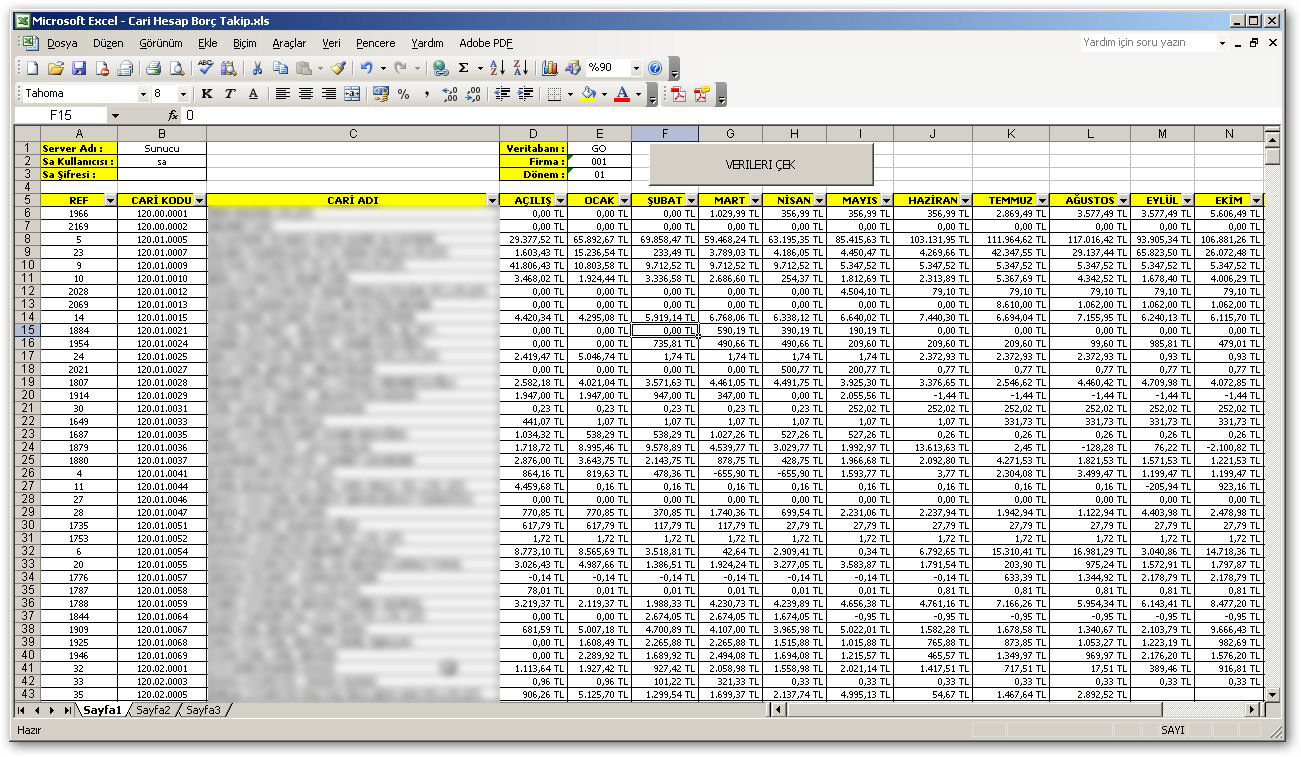Expand the Borders dropdown arrow
The image size is (1301, 757).
(569, 94)
